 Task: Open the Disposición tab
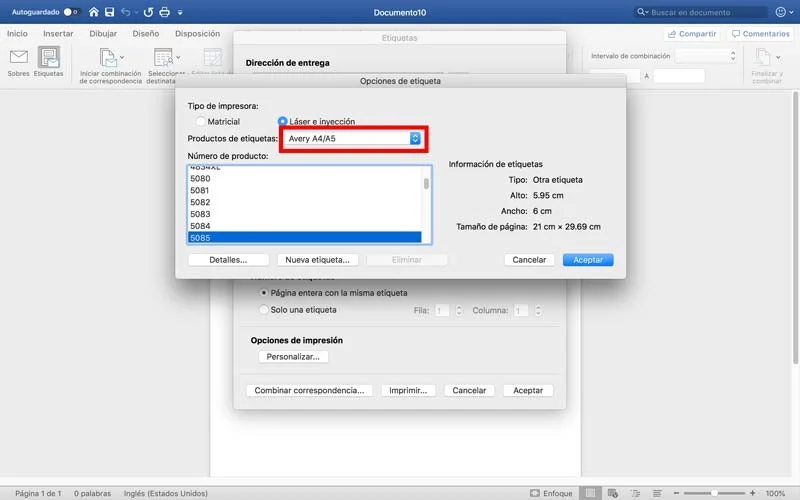(x=197, y=33)
